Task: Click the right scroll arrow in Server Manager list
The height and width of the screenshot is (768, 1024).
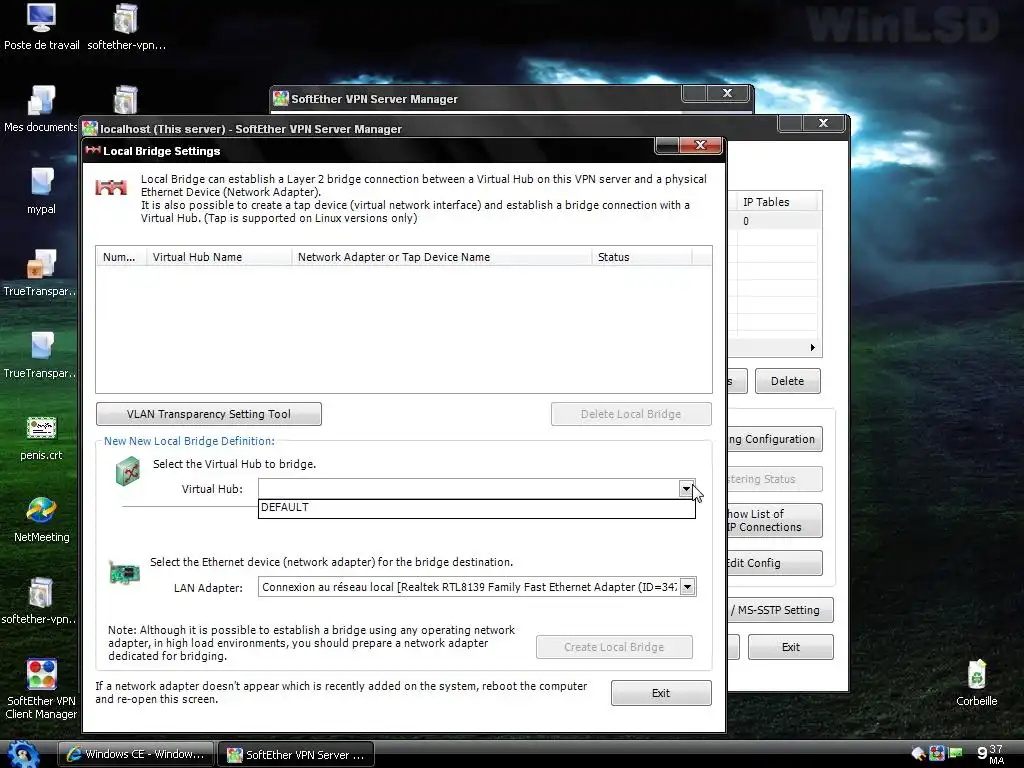Action: (812, 347)
